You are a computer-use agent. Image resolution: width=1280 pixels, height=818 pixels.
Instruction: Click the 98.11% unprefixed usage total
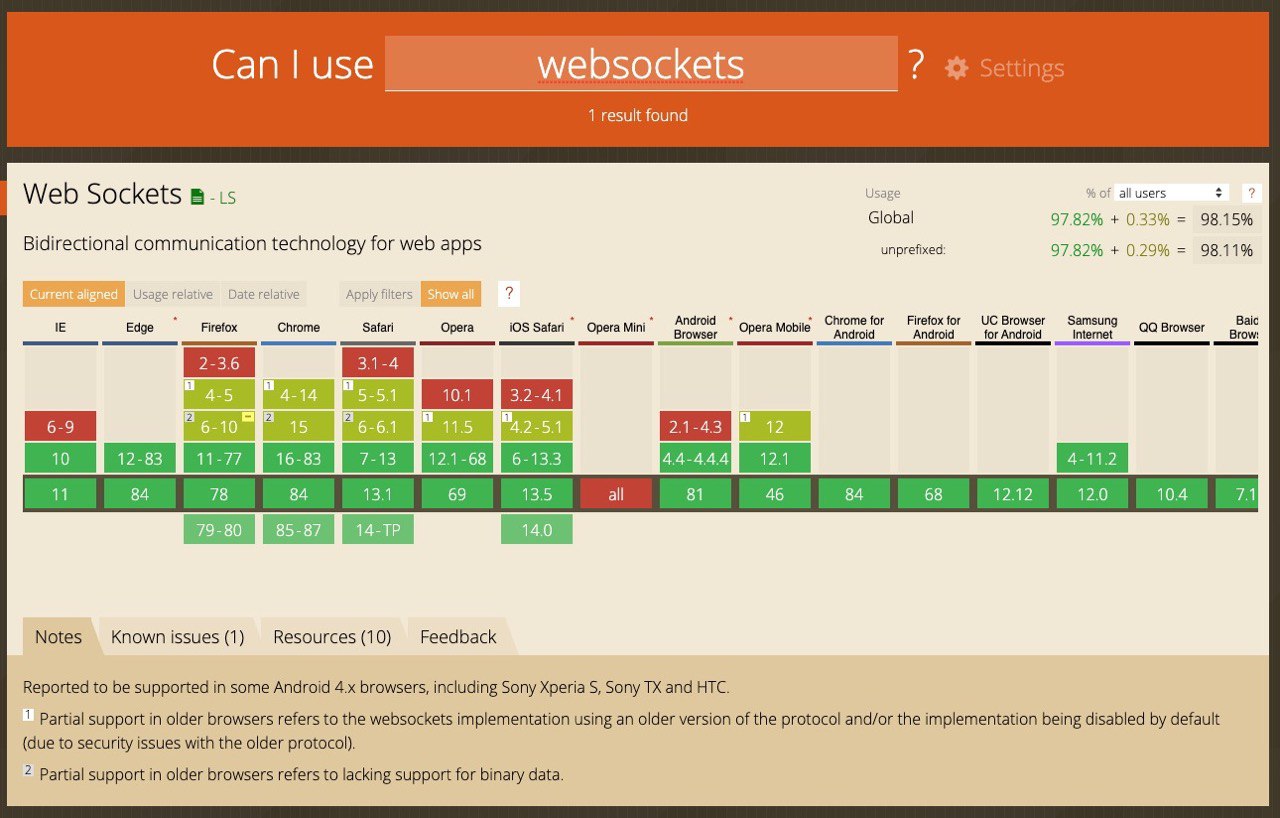[x=1227, y=250]
